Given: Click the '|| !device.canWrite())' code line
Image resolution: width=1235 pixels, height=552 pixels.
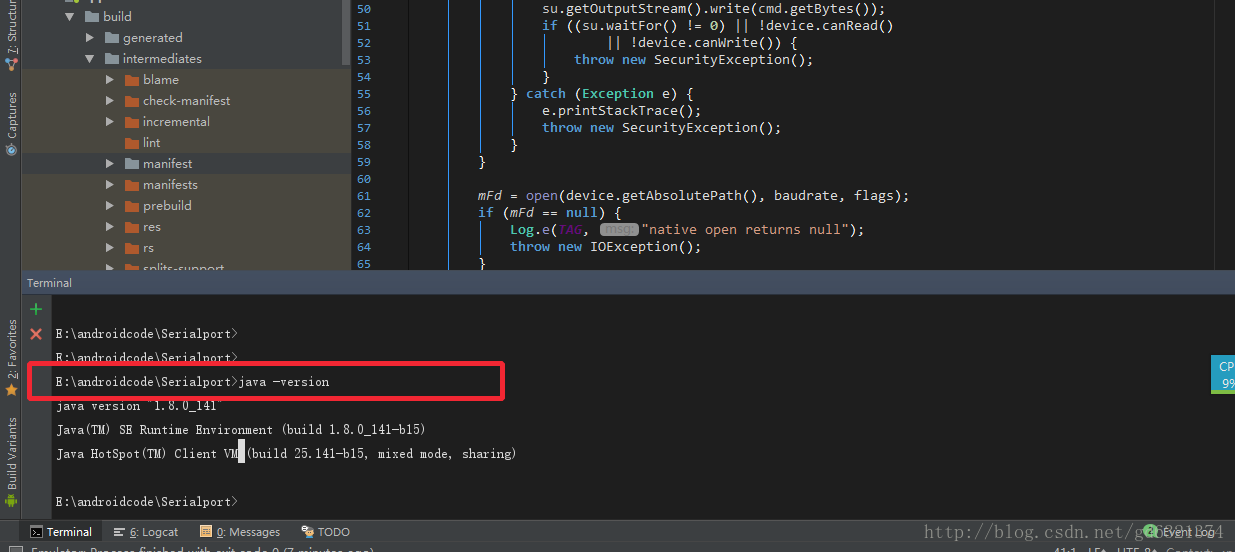Looking at the screenshot, I should pos(702,43).
